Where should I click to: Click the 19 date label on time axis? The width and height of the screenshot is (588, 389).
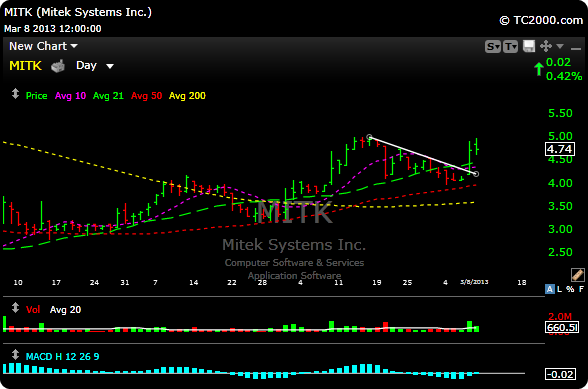pos(376,282)
